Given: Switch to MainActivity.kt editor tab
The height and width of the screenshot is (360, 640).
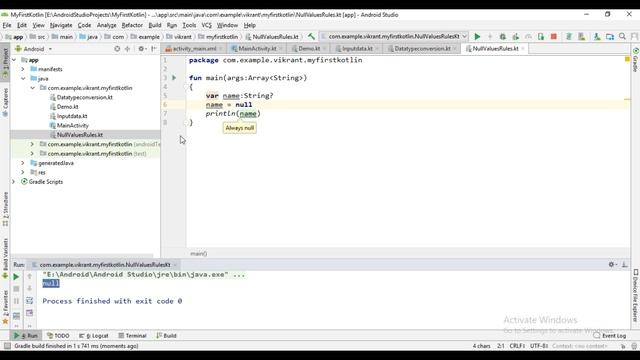Looking at the screenshot, I should point(257,49).
